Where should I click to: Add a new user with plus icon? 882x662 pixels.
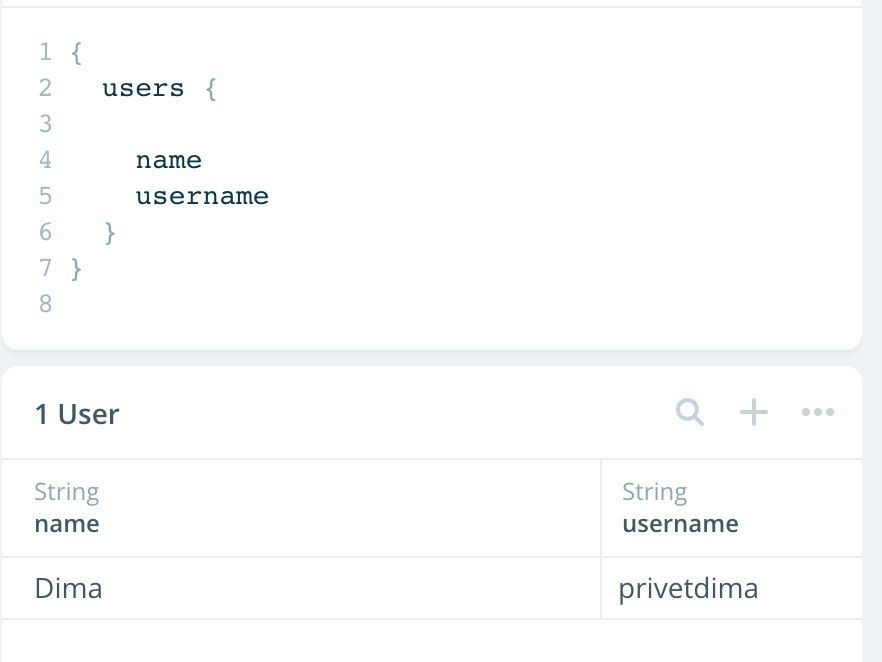click(x=753, y=412)
